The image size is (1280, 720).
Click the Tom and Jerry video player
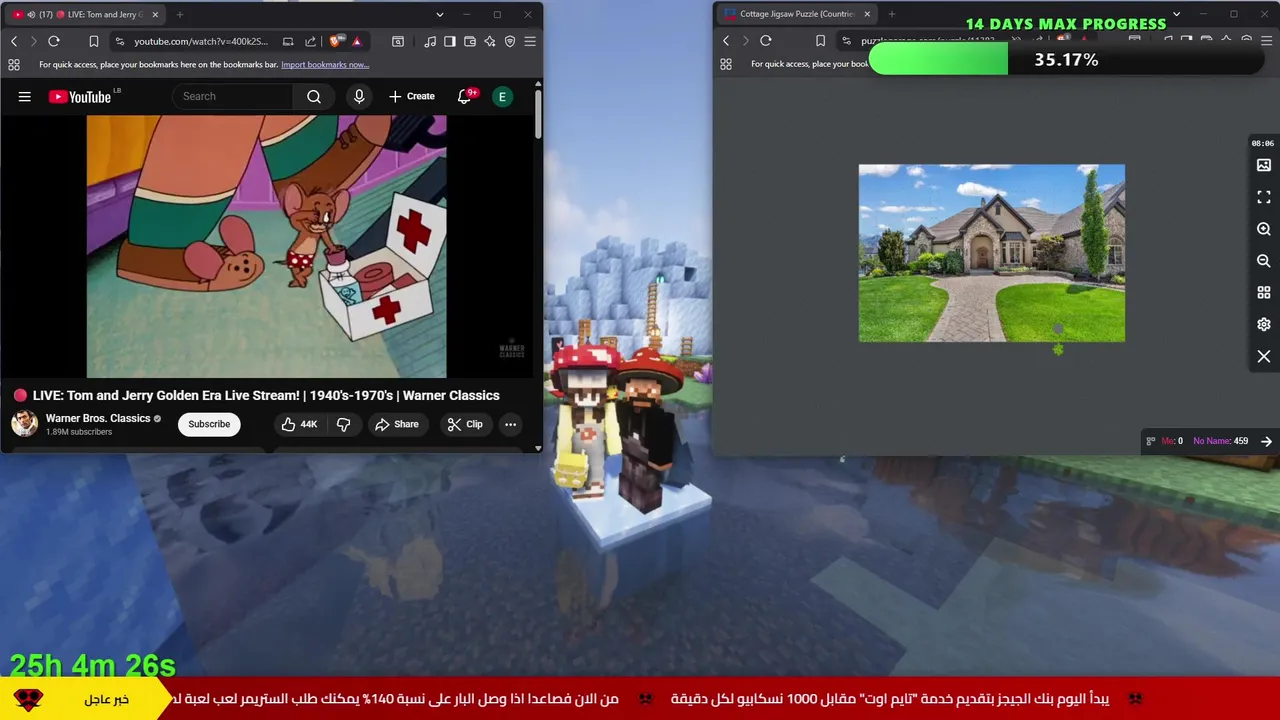(x=266, y=246)
